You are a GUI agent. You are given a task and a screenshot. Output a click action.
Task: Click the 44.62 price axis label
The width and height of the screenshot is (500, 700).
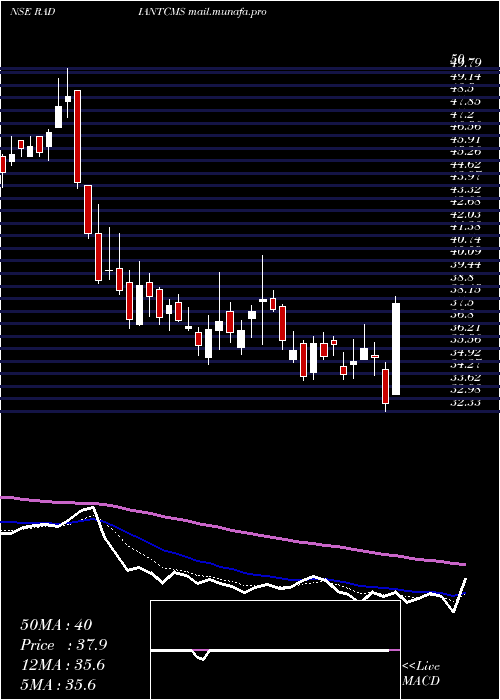click(465, 164)
